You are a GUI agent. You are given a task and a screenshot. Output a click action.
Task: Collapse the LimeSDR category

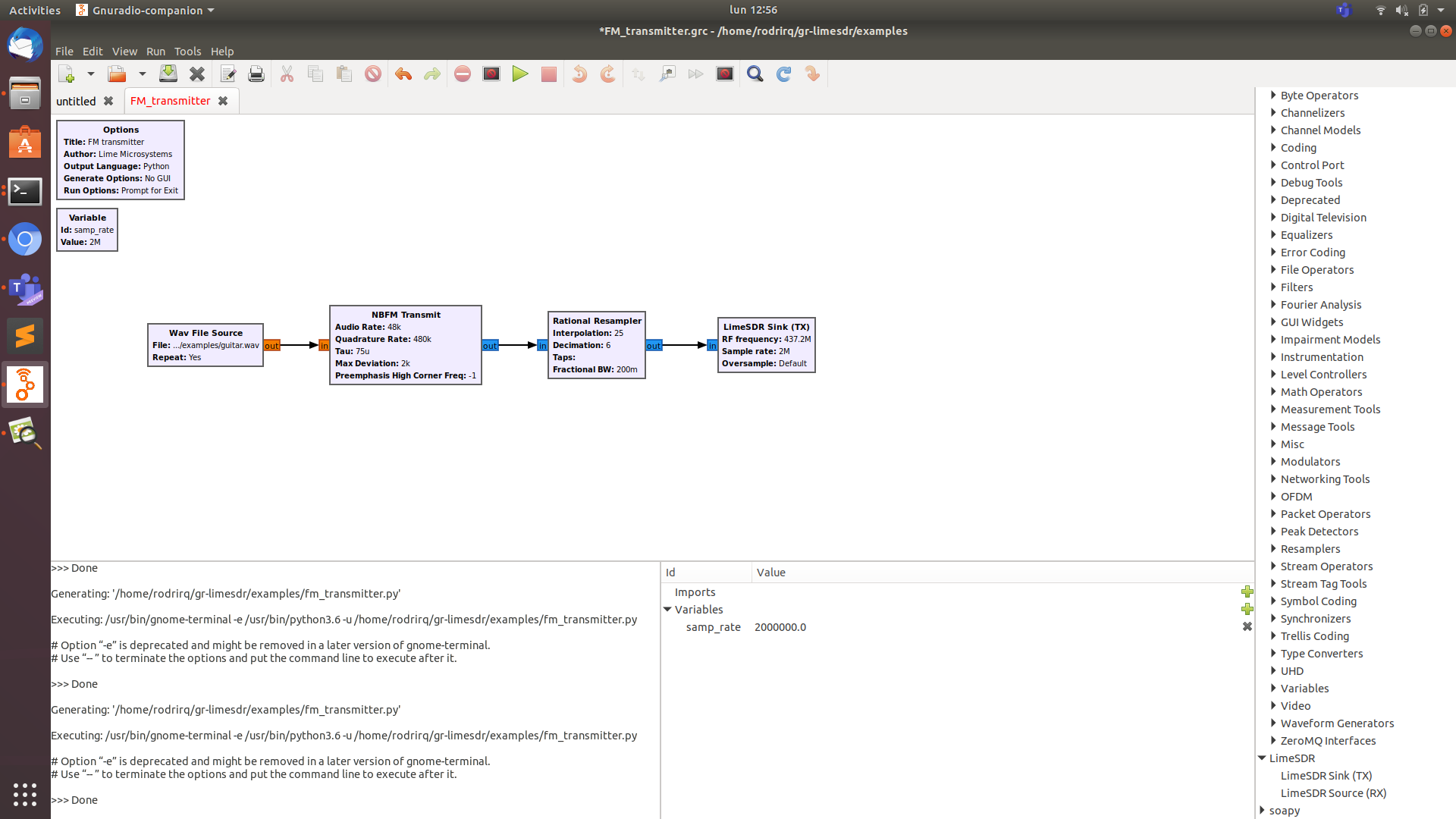(1262, 758)
